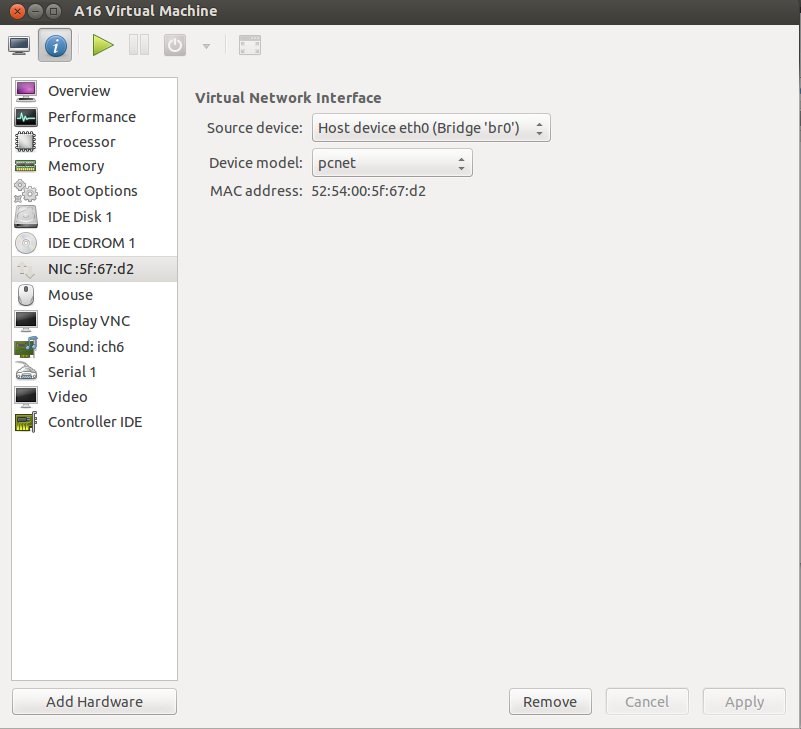Viewport: 801px width, 729px height.
Task: Remove the network interface
Action: coord(550,701)
